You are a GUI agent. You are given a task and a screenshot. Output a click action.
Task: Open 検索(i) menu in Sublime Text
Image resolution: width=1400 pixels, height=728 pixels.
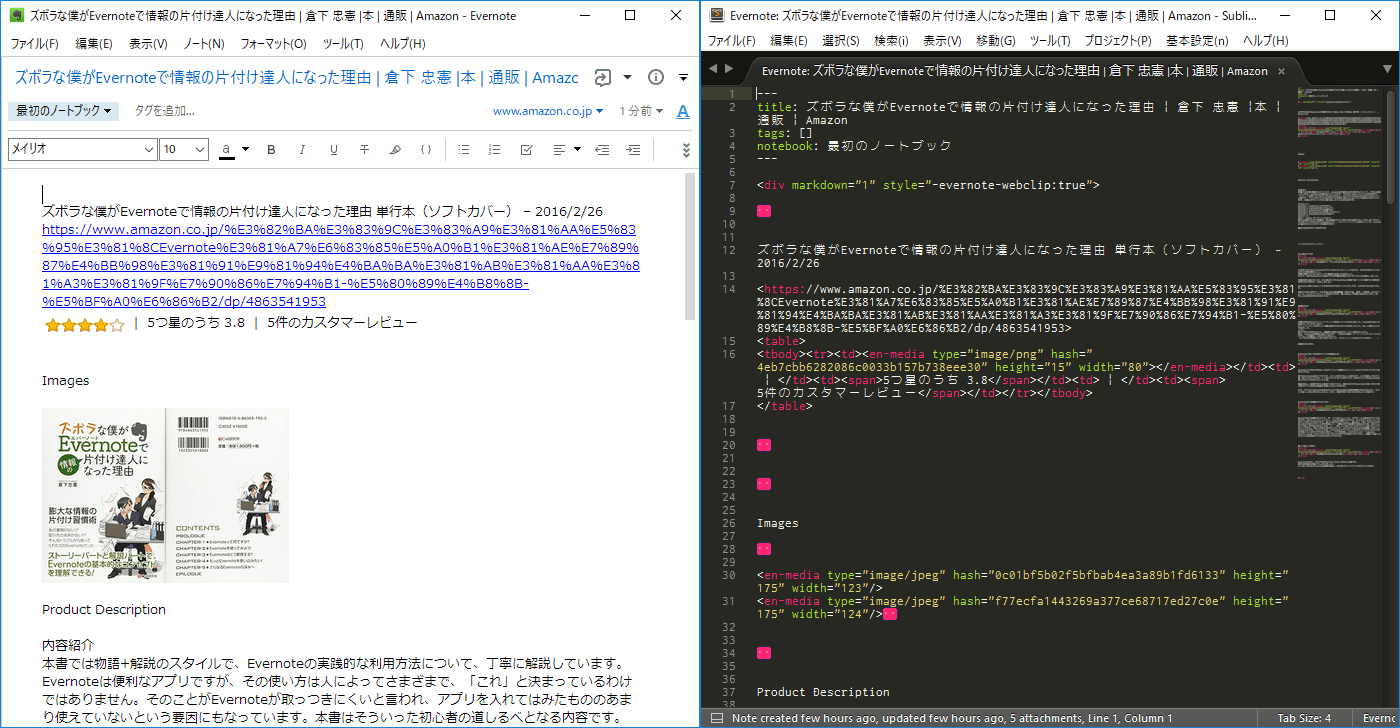[891, 41]
